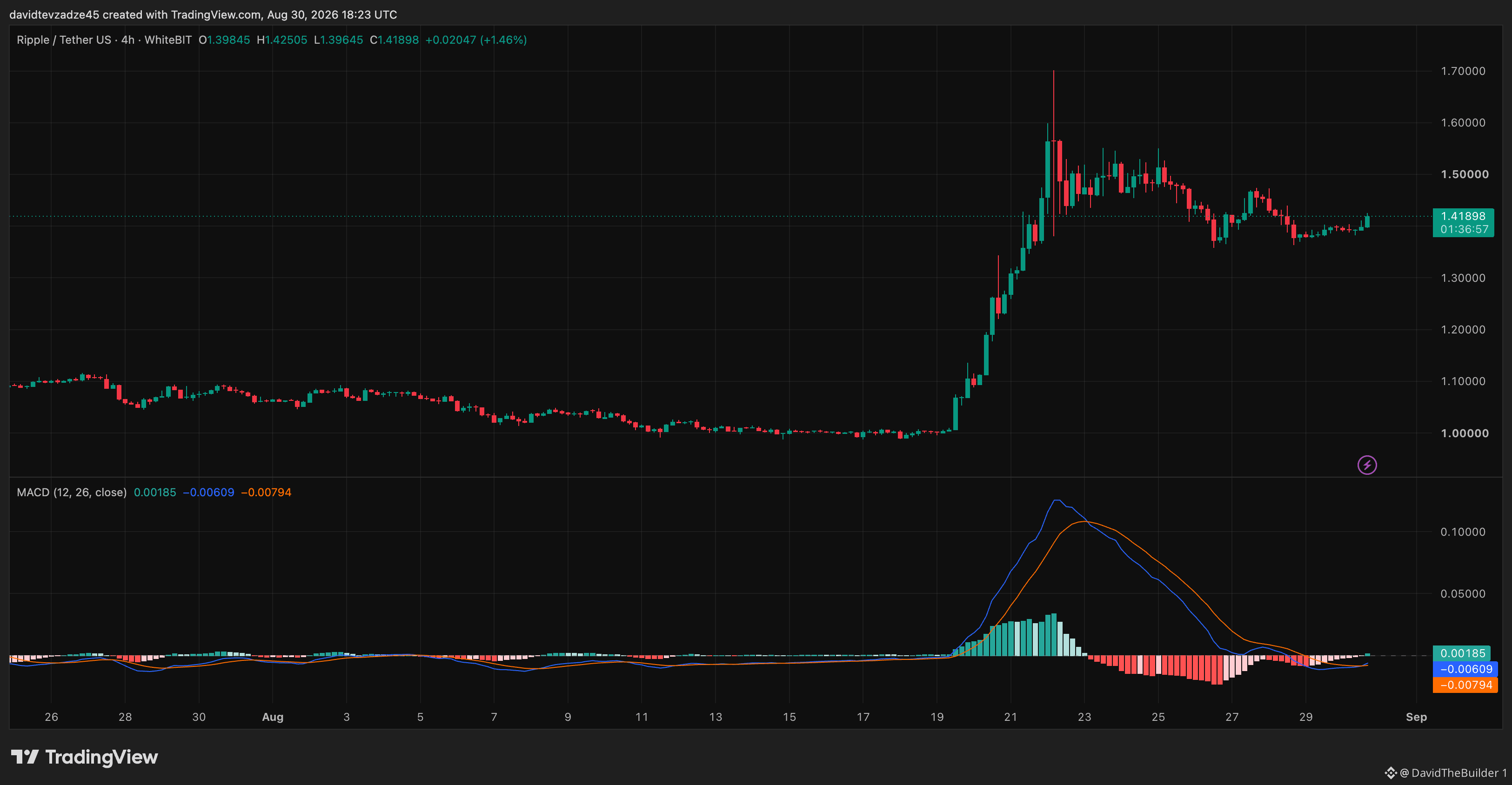1512x785 pixels.
Task: Click the high value H1.42505
Action: (282, 40)
